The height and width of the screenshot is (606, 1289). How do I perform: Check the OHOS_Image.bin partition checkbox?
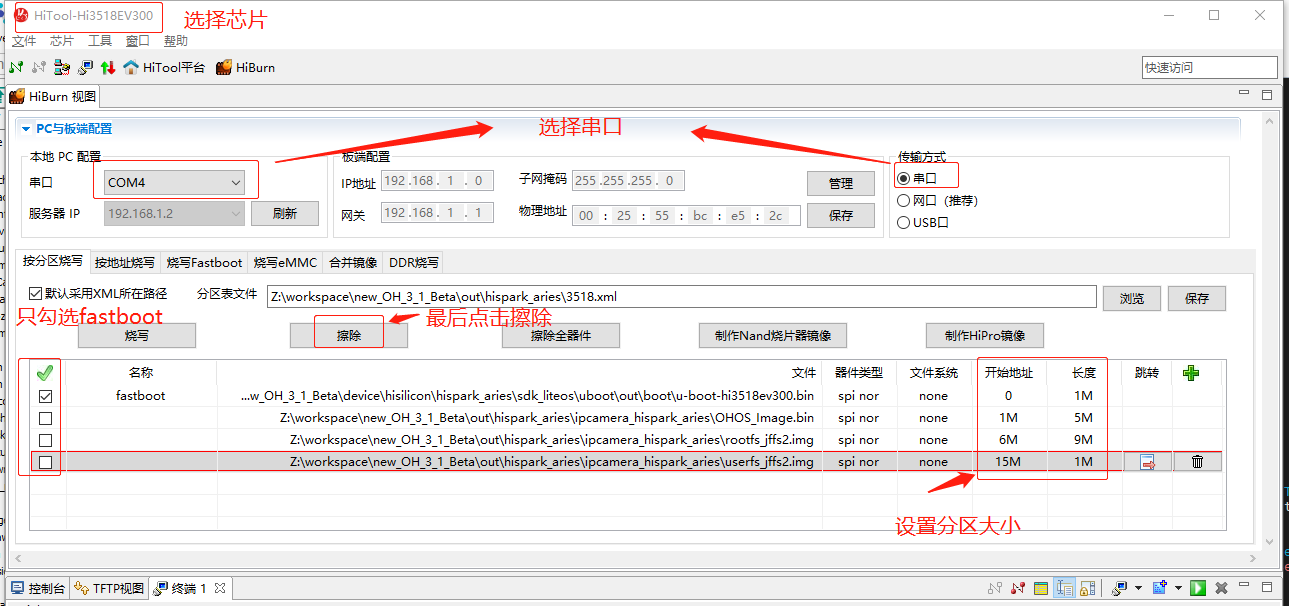click(x=45, y=418)
